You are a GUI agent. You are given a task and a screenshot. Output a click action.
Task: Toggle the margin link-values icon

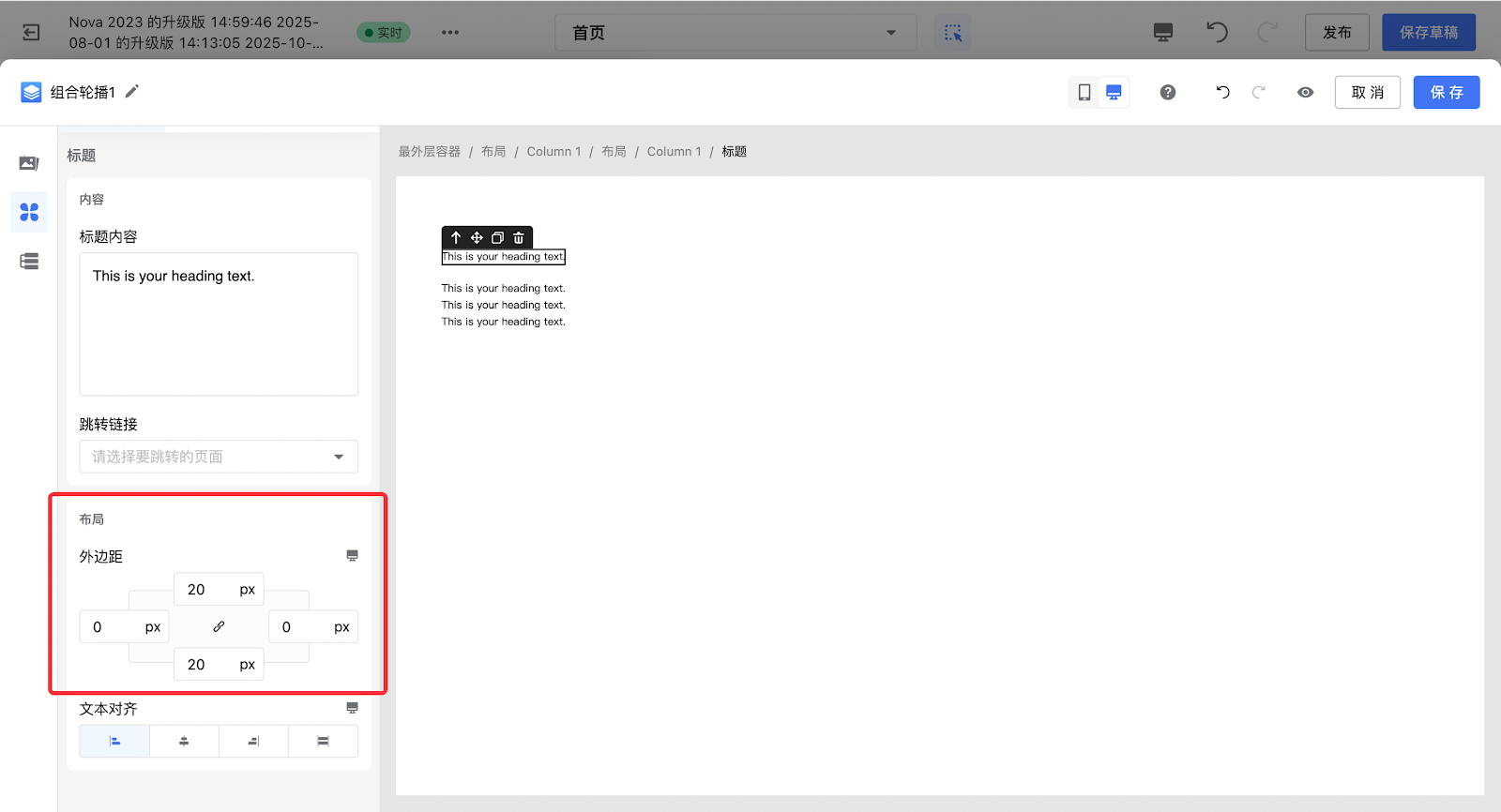point(219,626)
